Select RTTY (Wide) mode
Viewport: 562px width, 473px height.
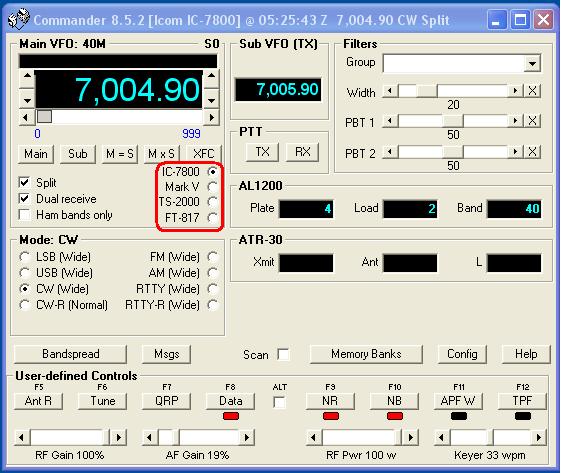pos(213,288)
